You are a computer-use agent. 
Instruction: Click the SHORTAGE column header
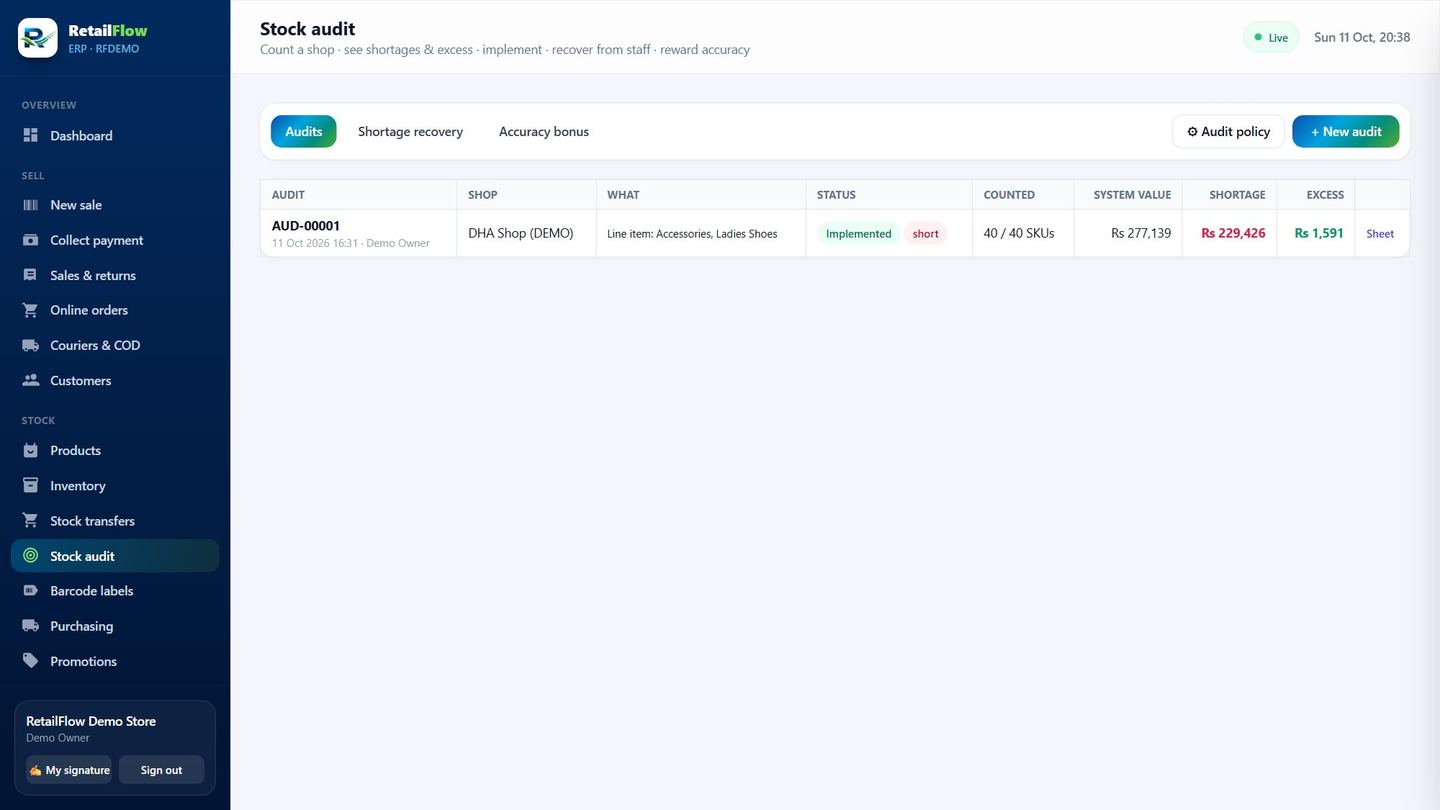[1237, 195]
